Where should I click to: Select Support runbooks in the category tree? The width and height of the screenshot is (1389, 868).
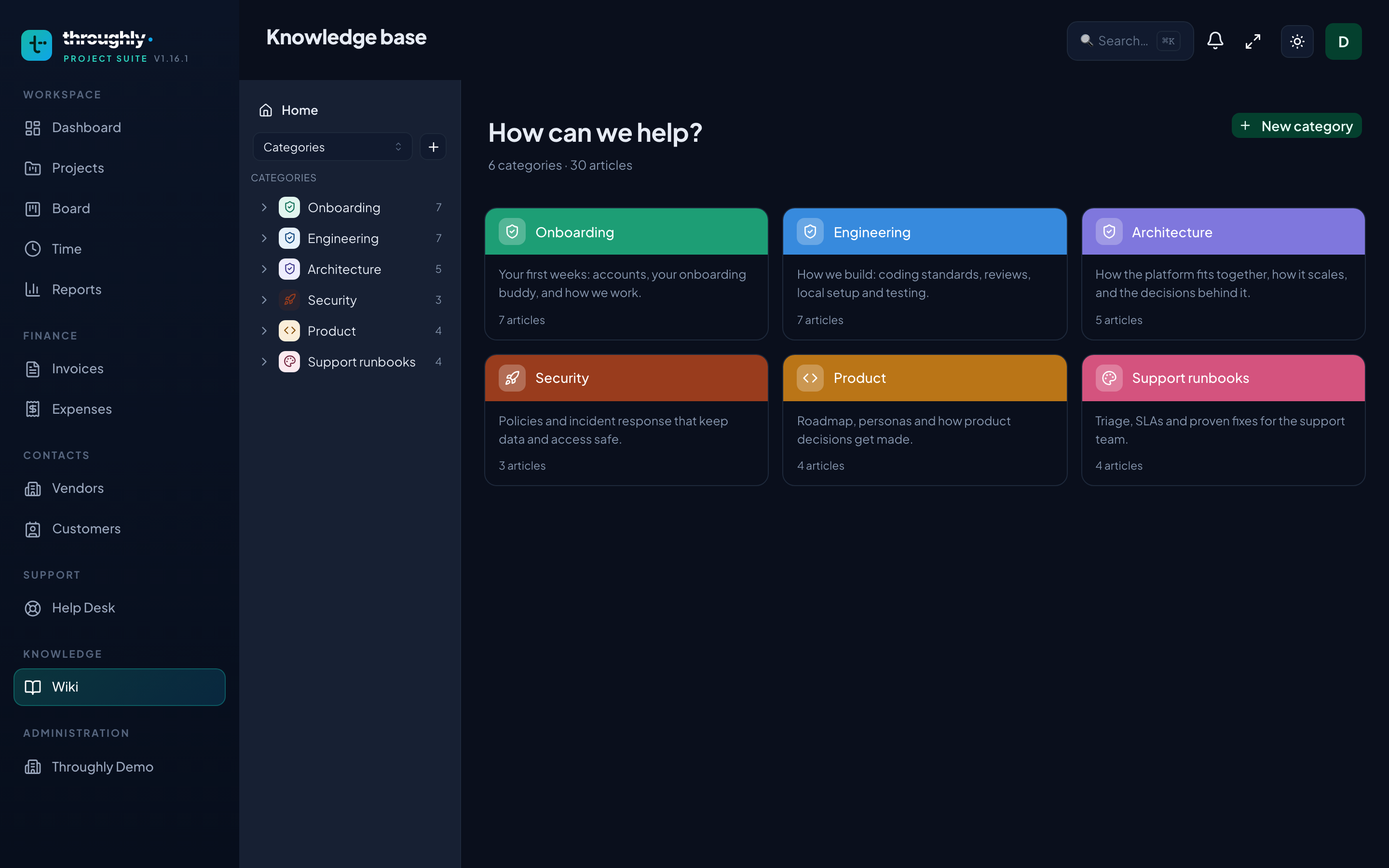click(350, 362)
